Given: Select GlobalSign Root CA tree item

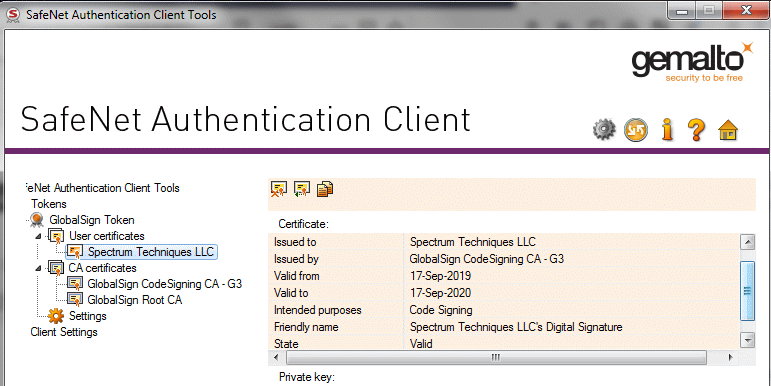Looking at the screenshot, I should pos(135,300).
